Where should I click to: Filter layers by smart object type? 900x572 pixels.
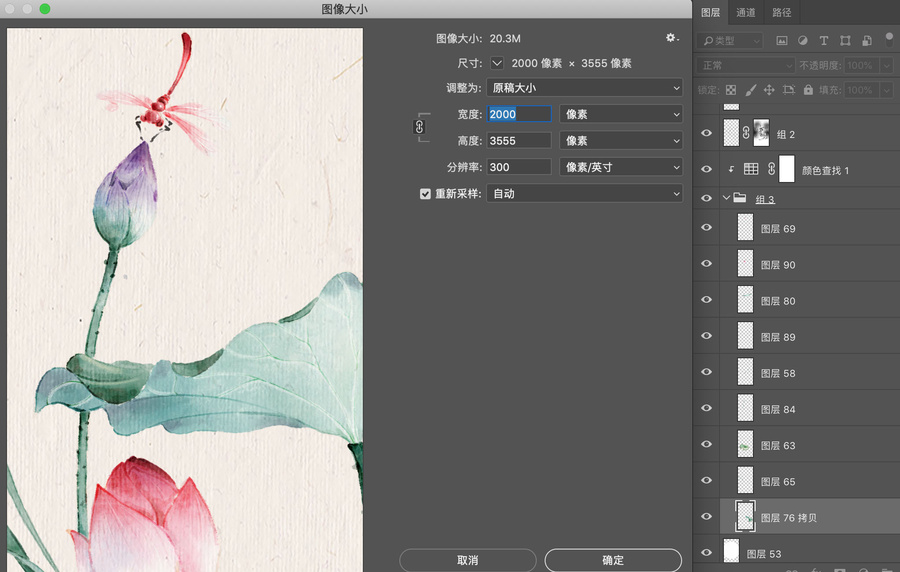point(867,41)
